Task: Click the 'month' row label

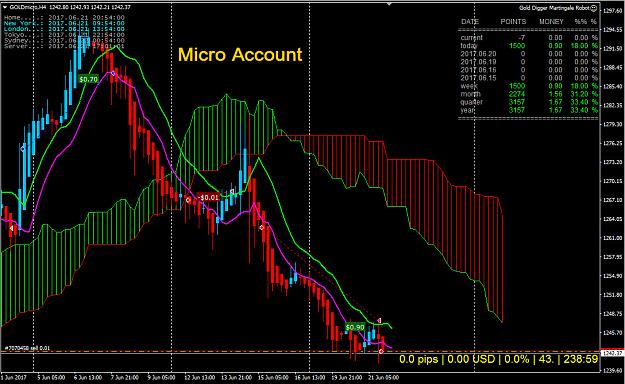Action: click(470, 94)
